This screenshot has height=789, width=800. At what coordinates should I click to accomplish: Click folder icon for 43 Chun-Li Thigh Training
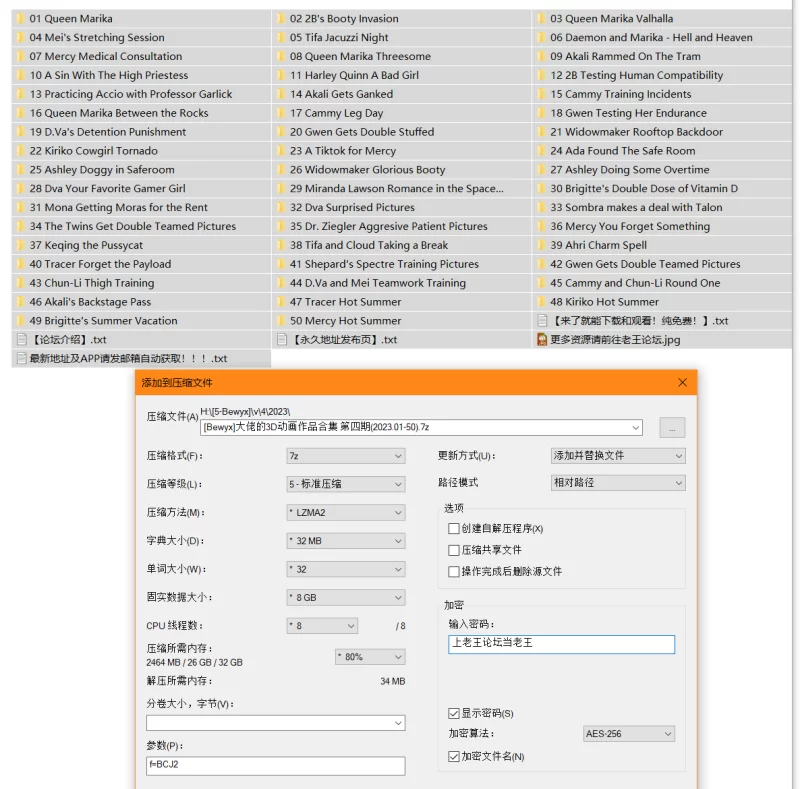coord(21,283)
